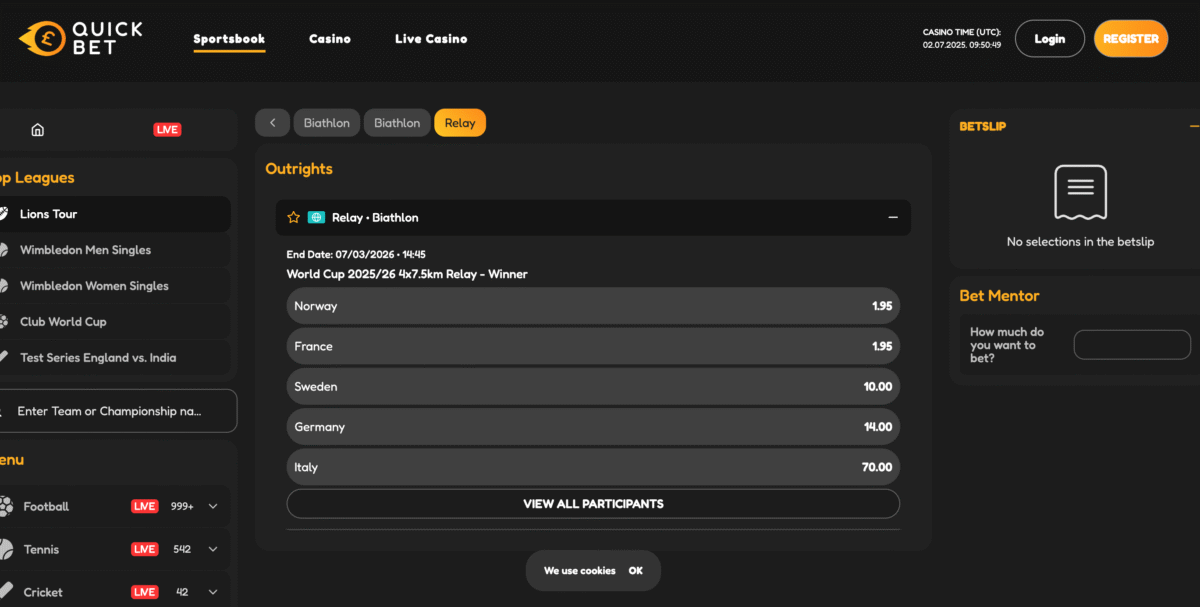Click the Casino Time UTC clock

point(962,39)
